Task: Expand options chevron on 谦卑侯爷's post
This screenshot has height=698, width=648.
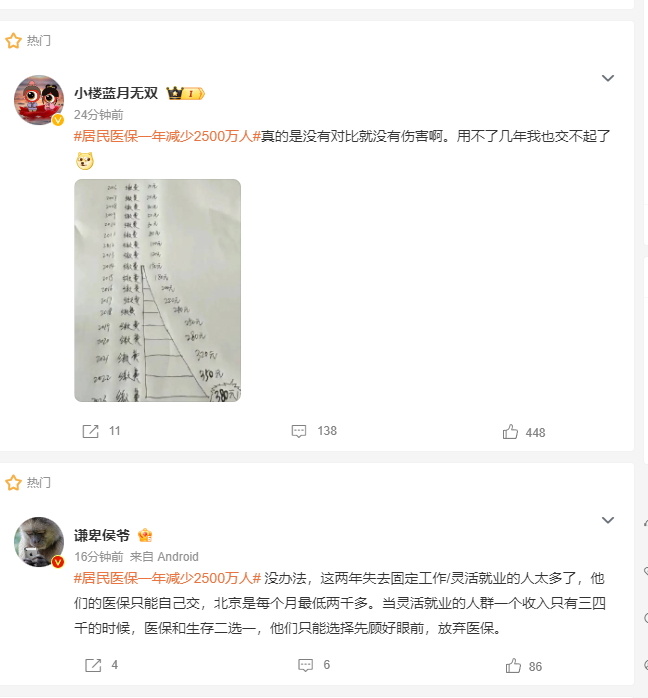Action: point(608,520)
